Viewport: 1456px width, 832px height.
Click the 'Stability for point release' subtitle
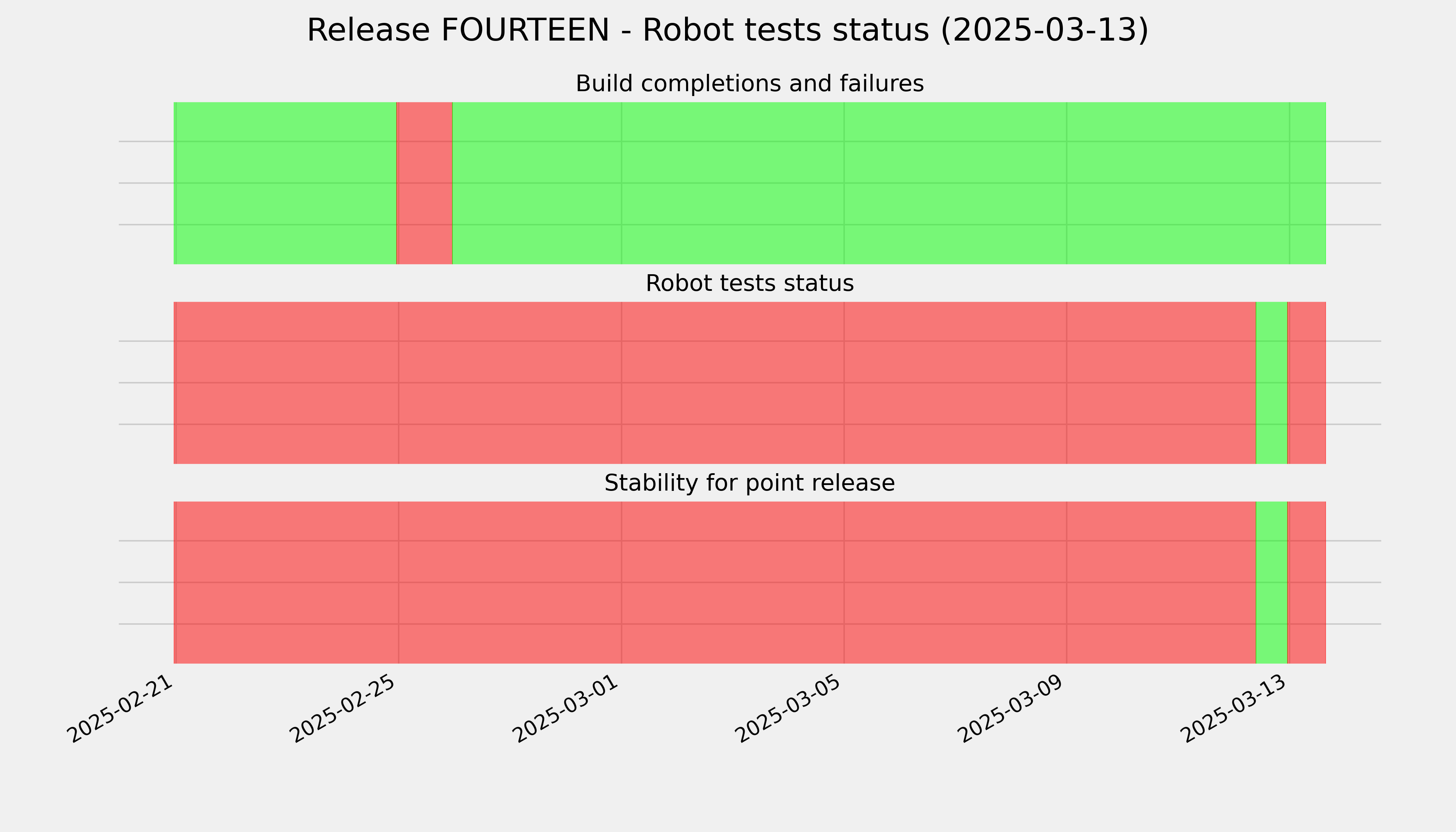tap(749, 484)
